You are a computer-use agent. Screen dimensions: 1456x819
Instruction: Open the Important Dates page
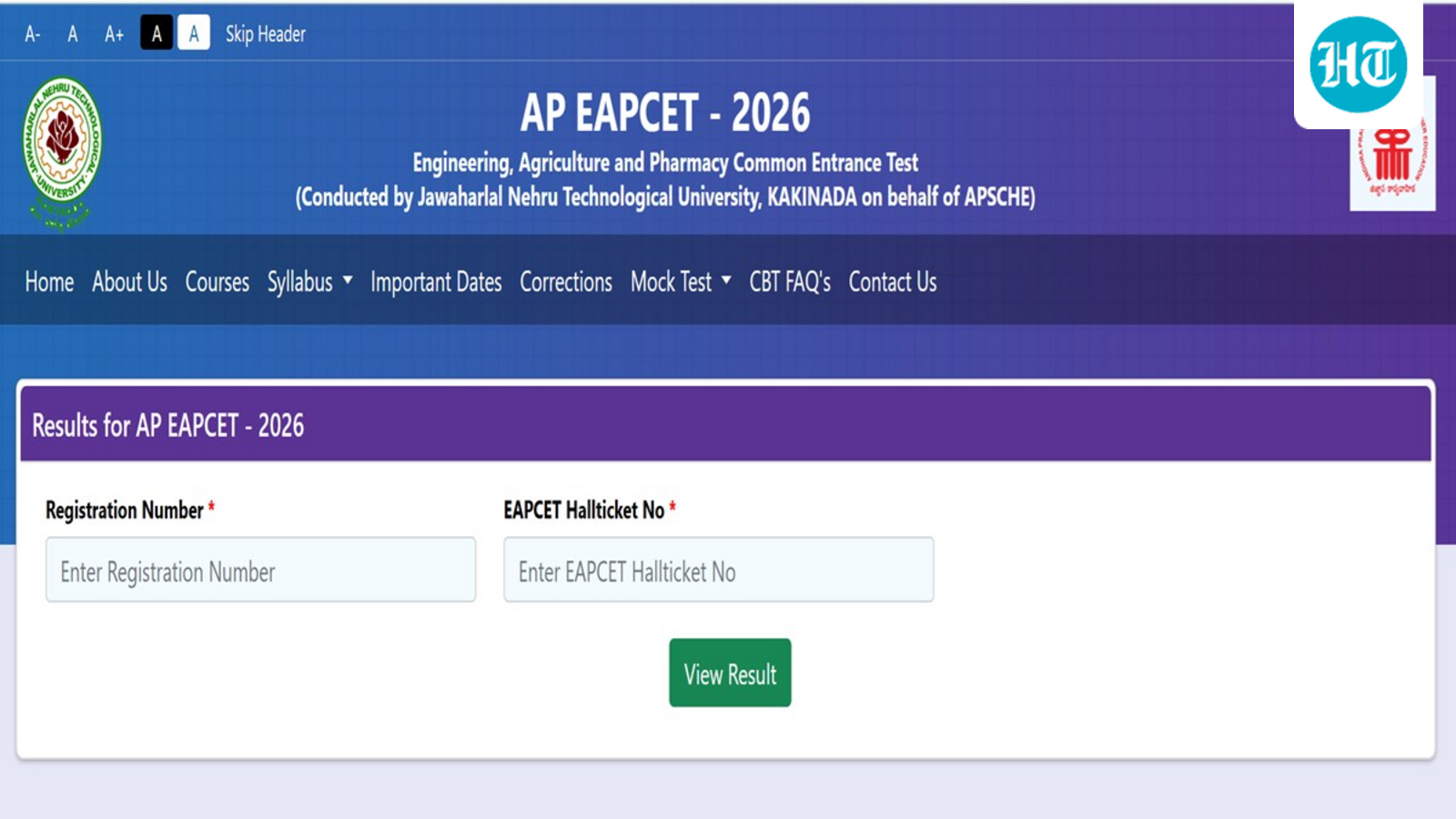[x=436, y=282]
